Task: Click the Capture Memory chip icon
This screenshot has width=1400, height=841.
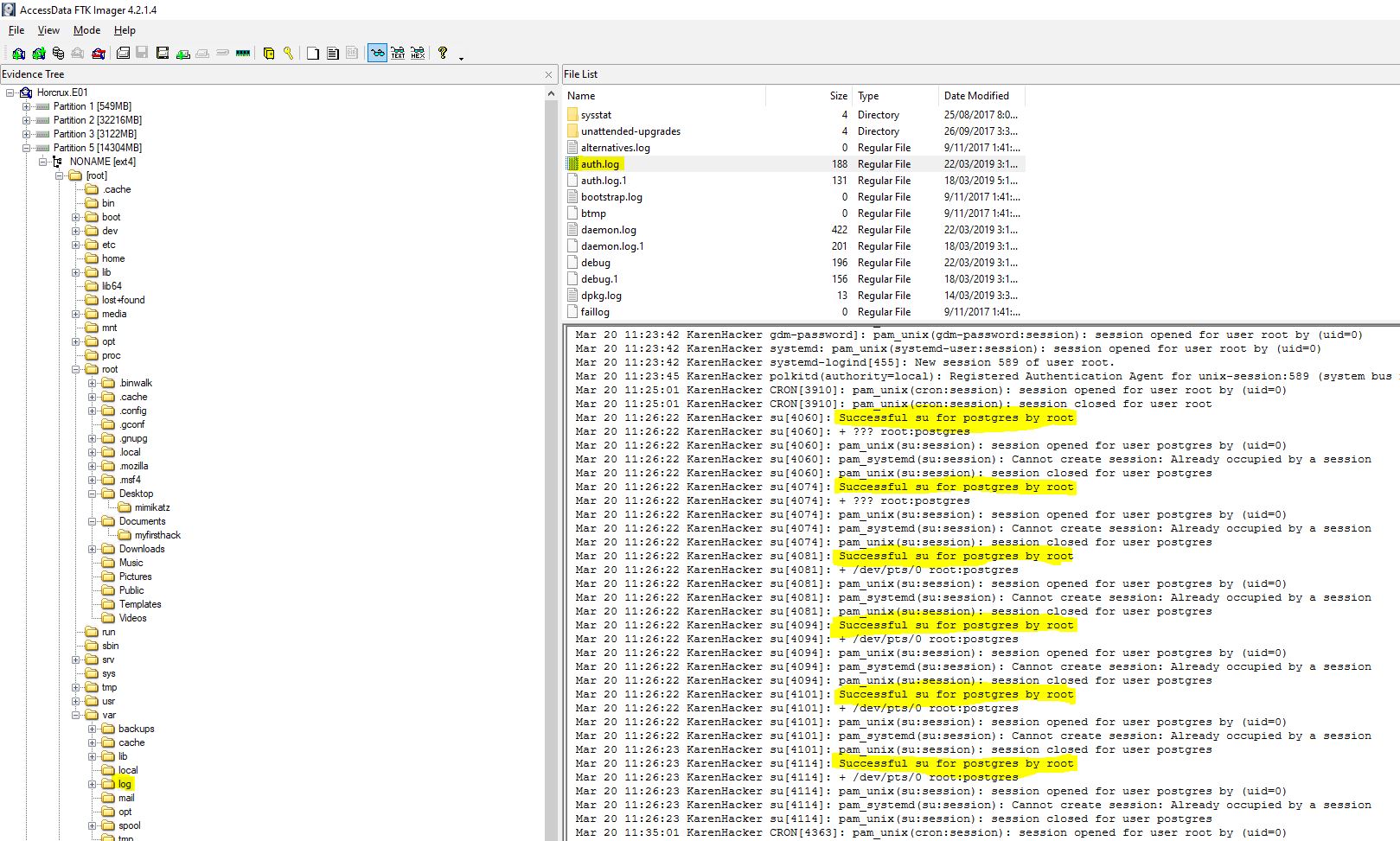Action: [243, 54]
